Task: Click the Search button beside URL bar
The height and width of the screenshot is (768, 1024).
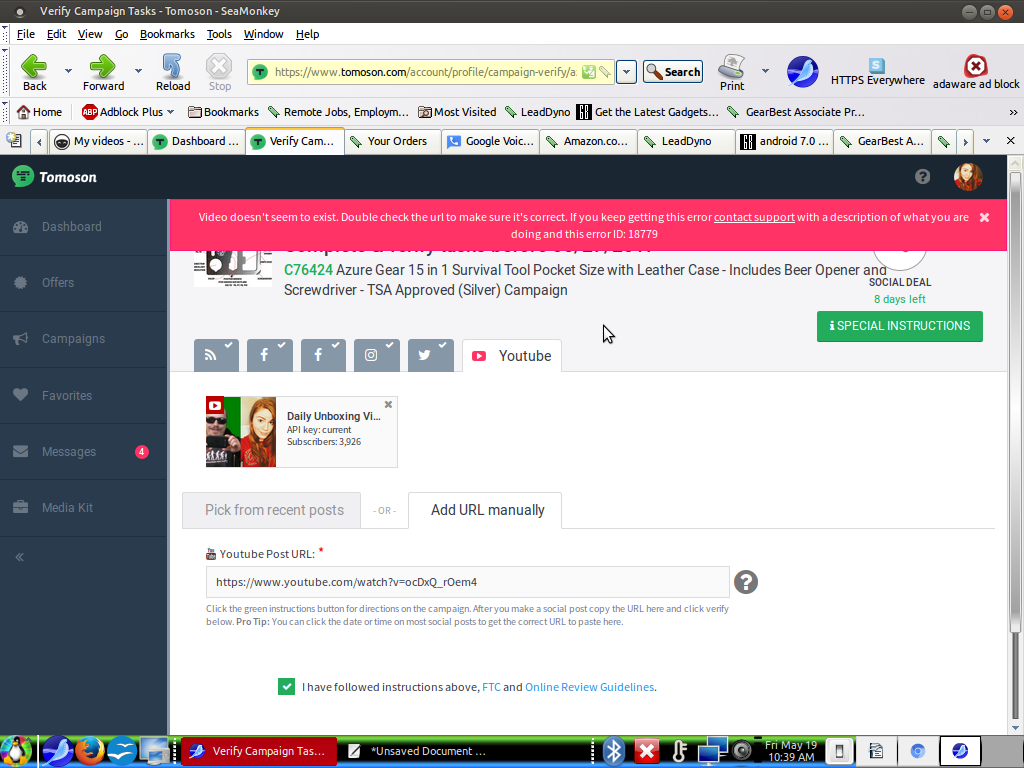Action: point(673,72)
